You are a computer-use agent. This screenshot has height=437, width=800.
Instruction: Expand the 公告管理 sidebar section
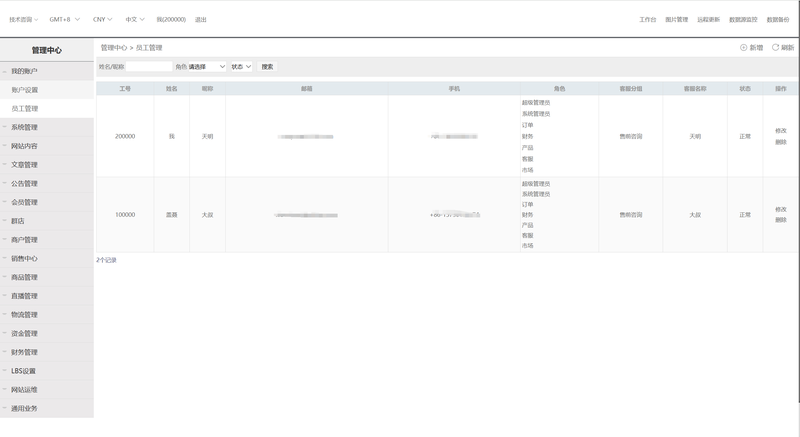pos(47,184)
